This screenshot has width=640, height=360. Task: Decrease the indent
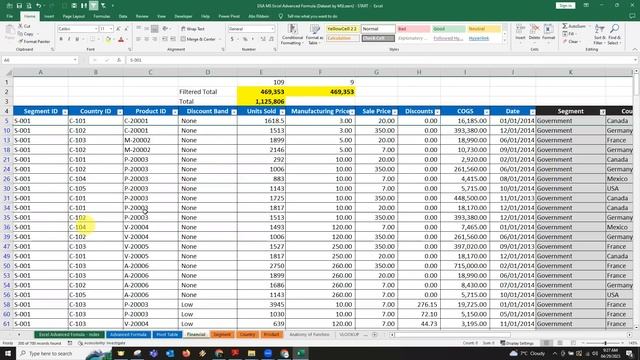[x=165, y=39]
